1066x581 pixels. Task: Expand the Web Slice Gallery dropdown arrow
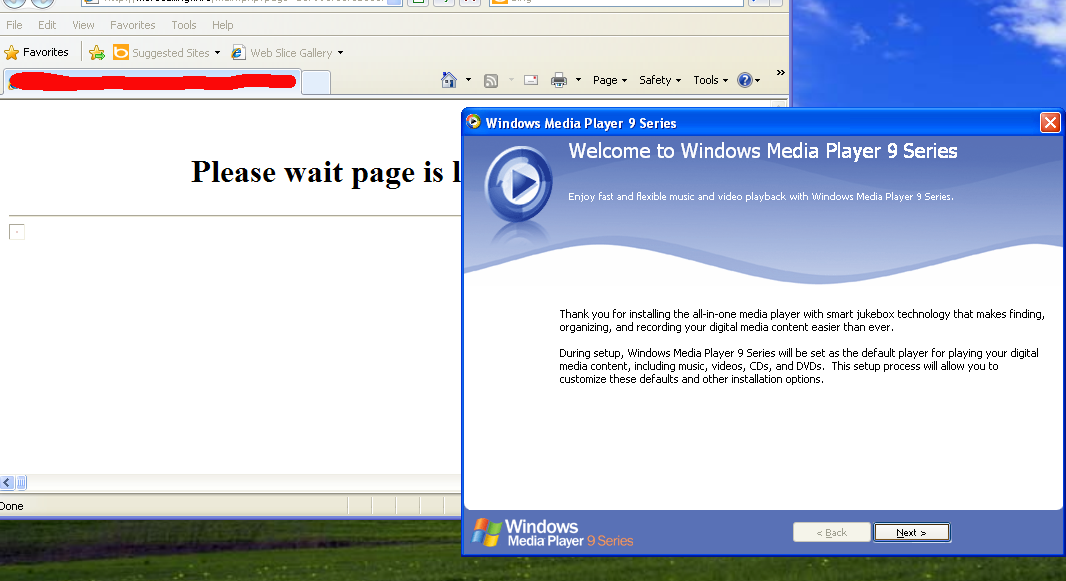pos(341,52)
